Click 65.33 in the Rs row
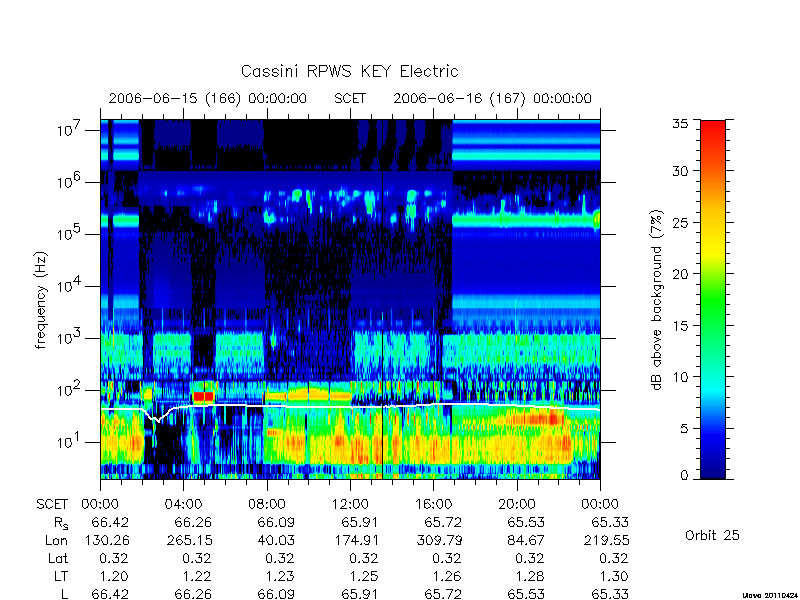Screen dimensions: 800x600 coord(610,522)
